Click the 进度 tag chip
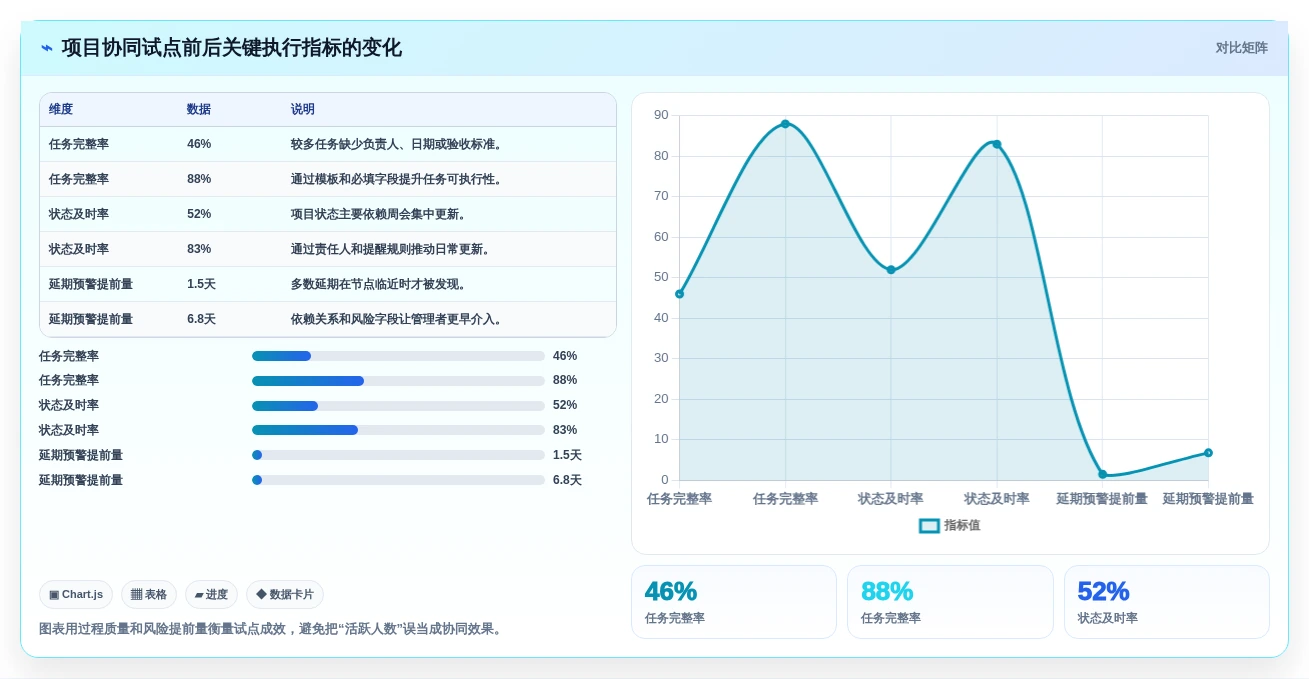1309x679 pixels. pos(211,594)
